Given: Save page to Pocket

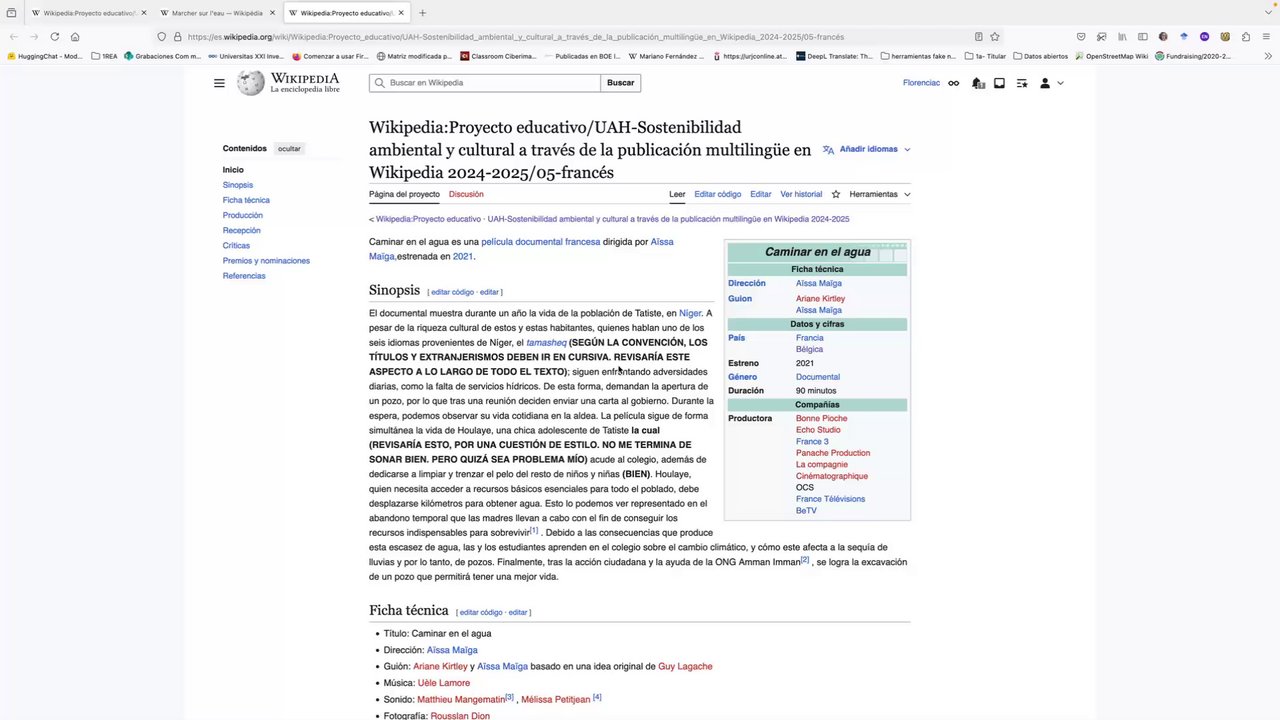Looking at the screenshot, I should coord(1081,37).
